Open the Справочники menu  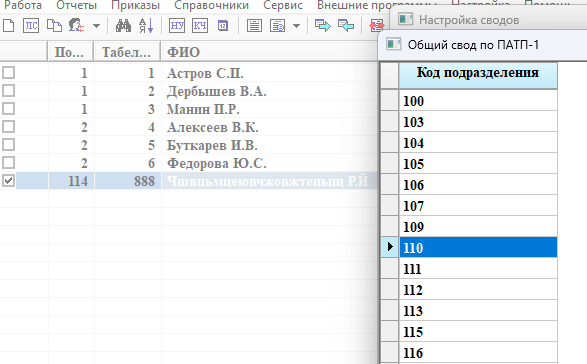click(212, 5)
